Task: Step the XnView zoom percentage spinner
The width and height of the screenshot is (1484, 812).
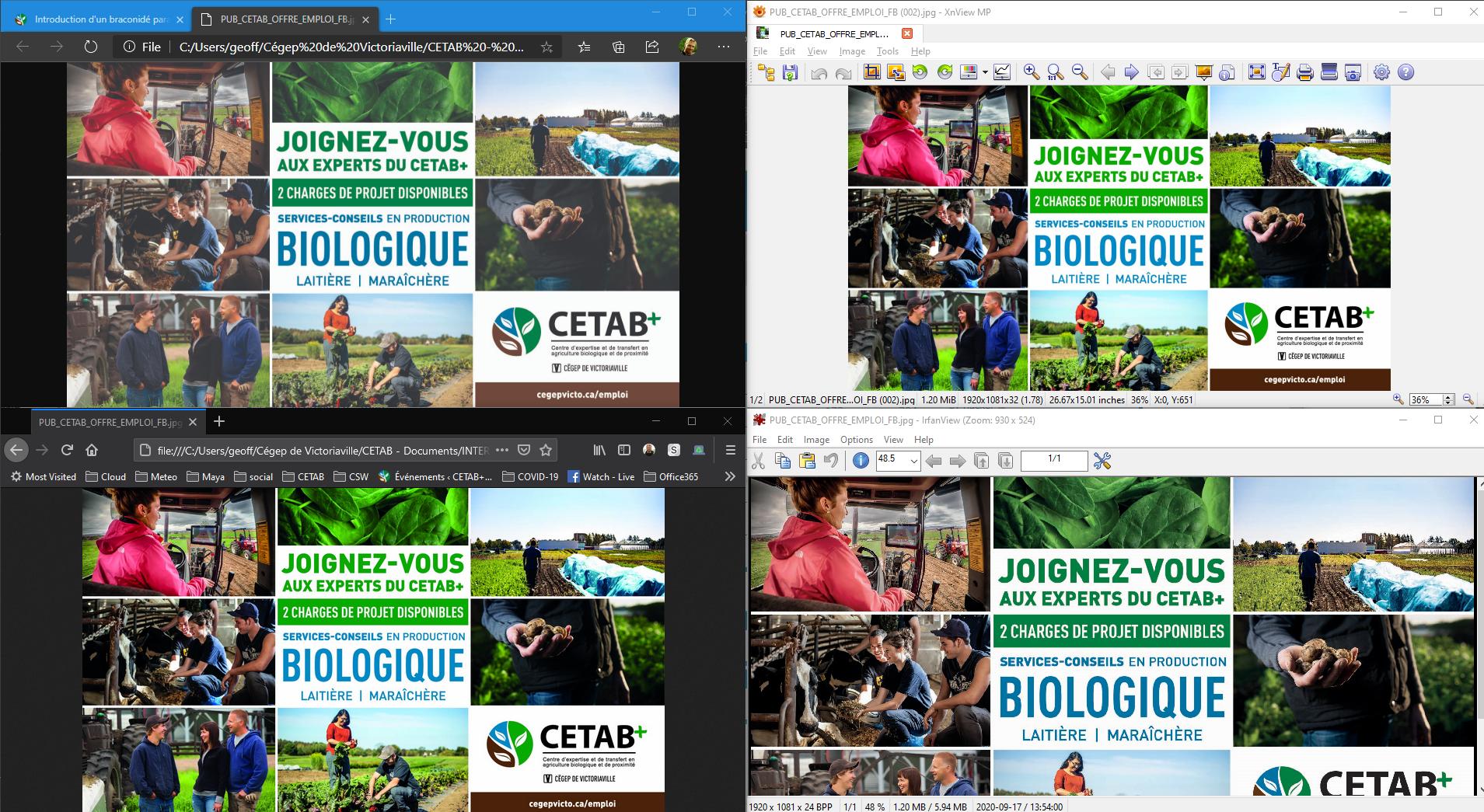Action: point(1448,399)
